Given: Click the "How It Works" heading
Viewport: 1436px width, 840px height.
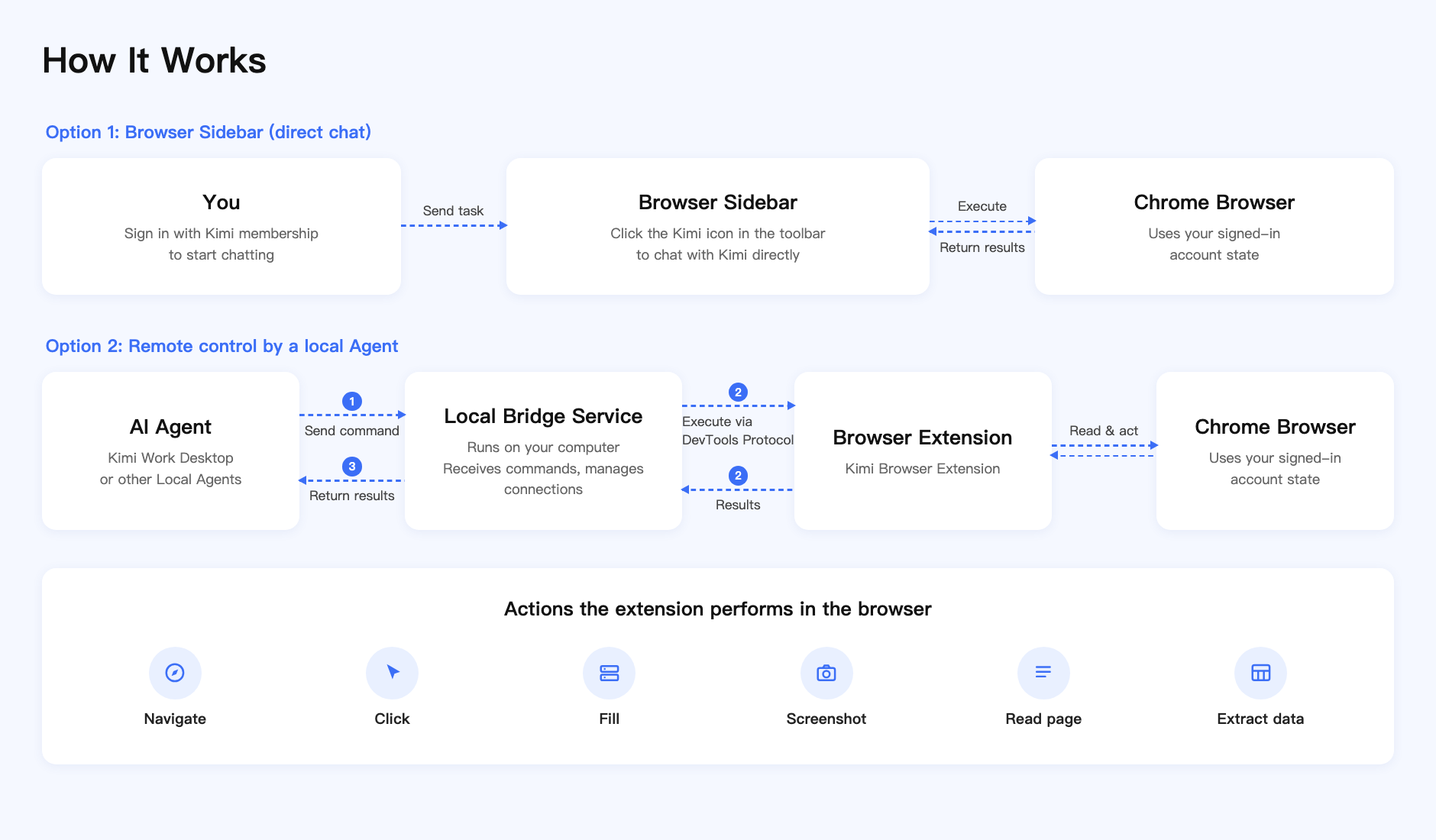Looking at the screenshot, I should click(154, 60).
